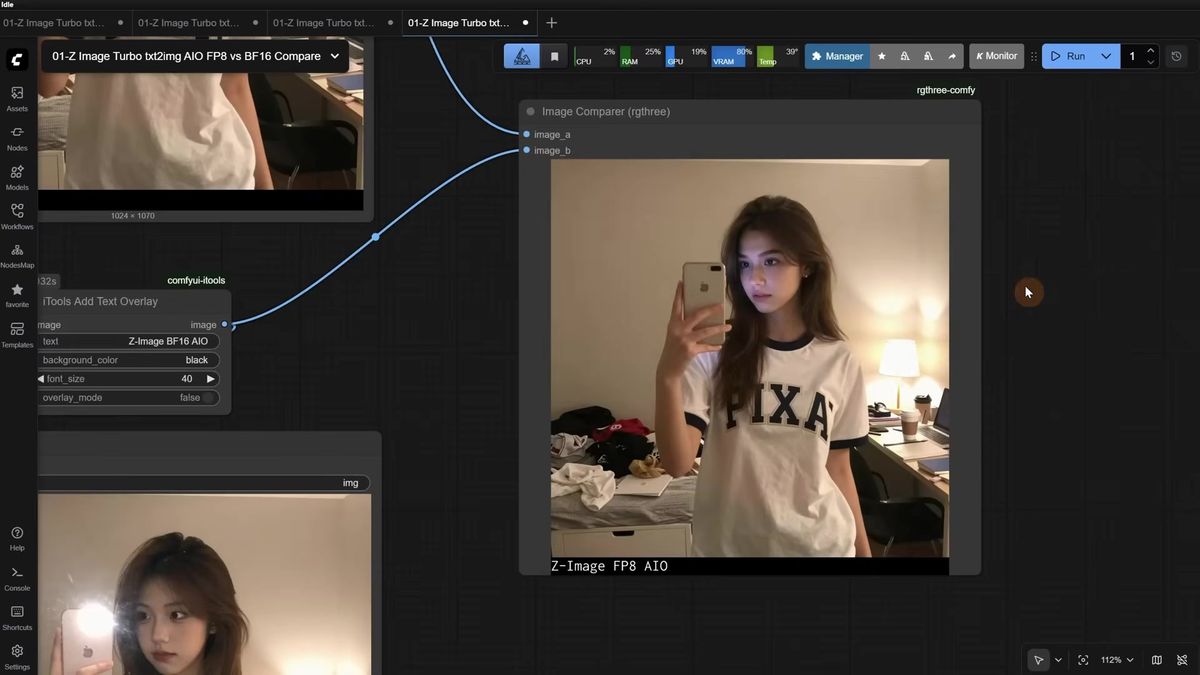Screen dimensions: 1200x675
Task: Click the highlighted blue logo toolbar icon
Action: (522, 56)
